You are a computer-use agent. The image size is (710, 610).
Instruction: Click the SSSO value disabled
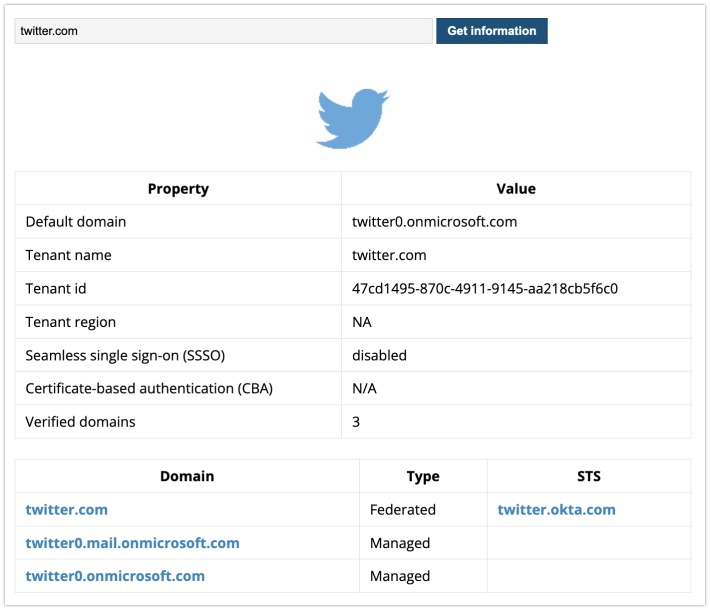(379, 355)
